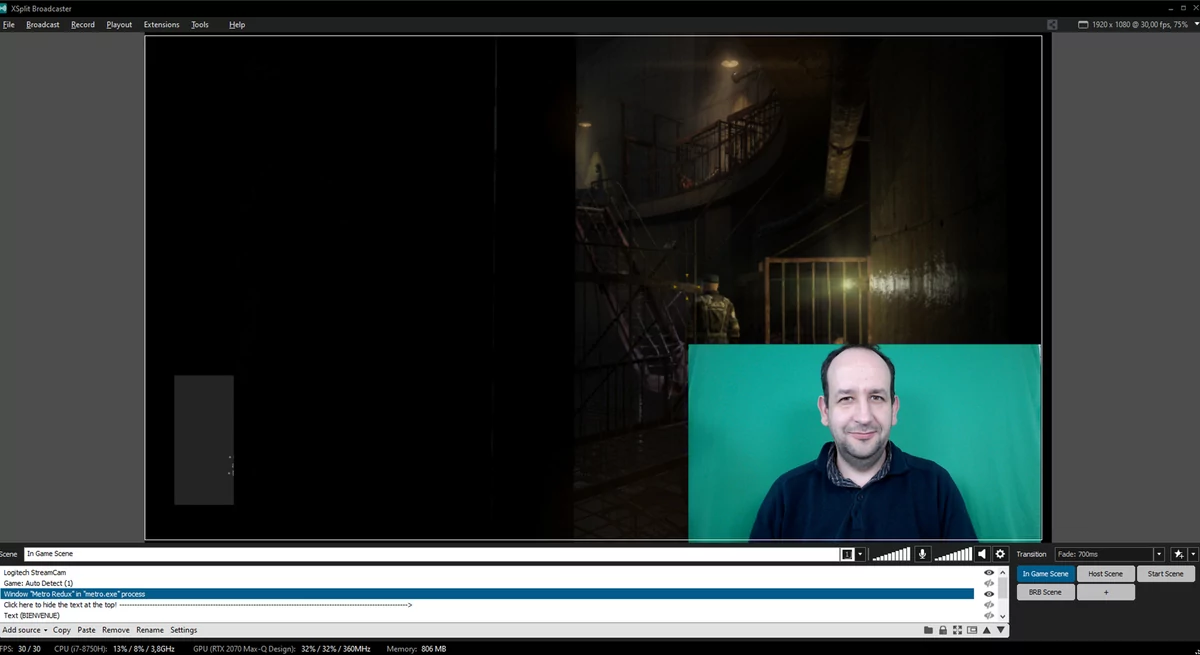
Task: Switch to Host Scene
Action: 1106,574
